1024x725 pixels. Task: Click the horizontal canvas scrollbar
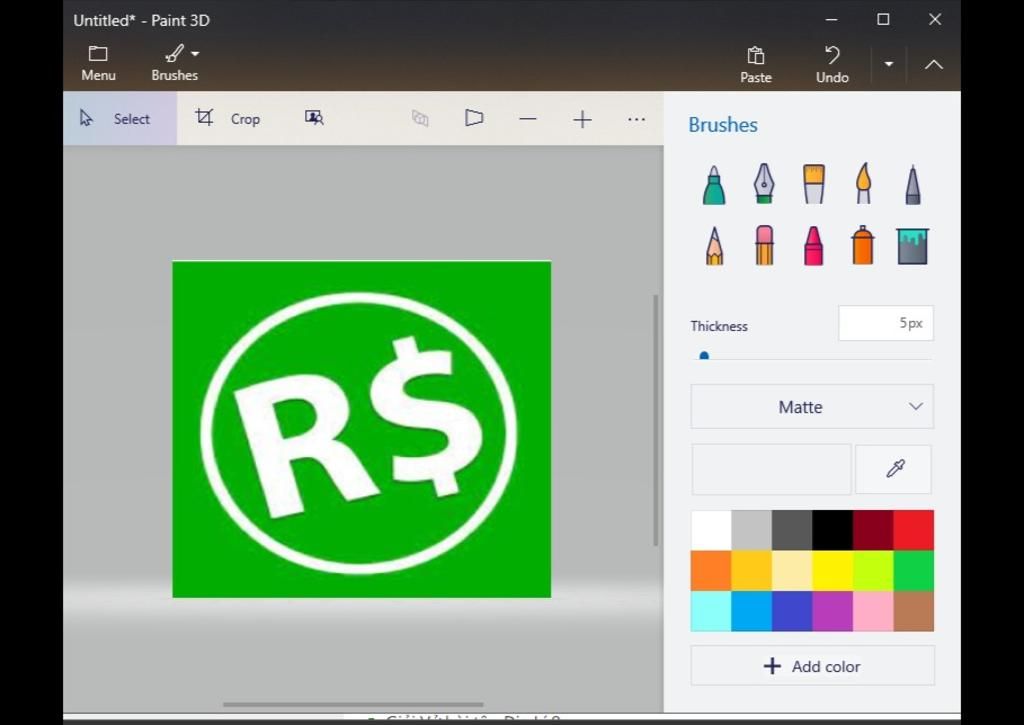(x=353, y=704)
